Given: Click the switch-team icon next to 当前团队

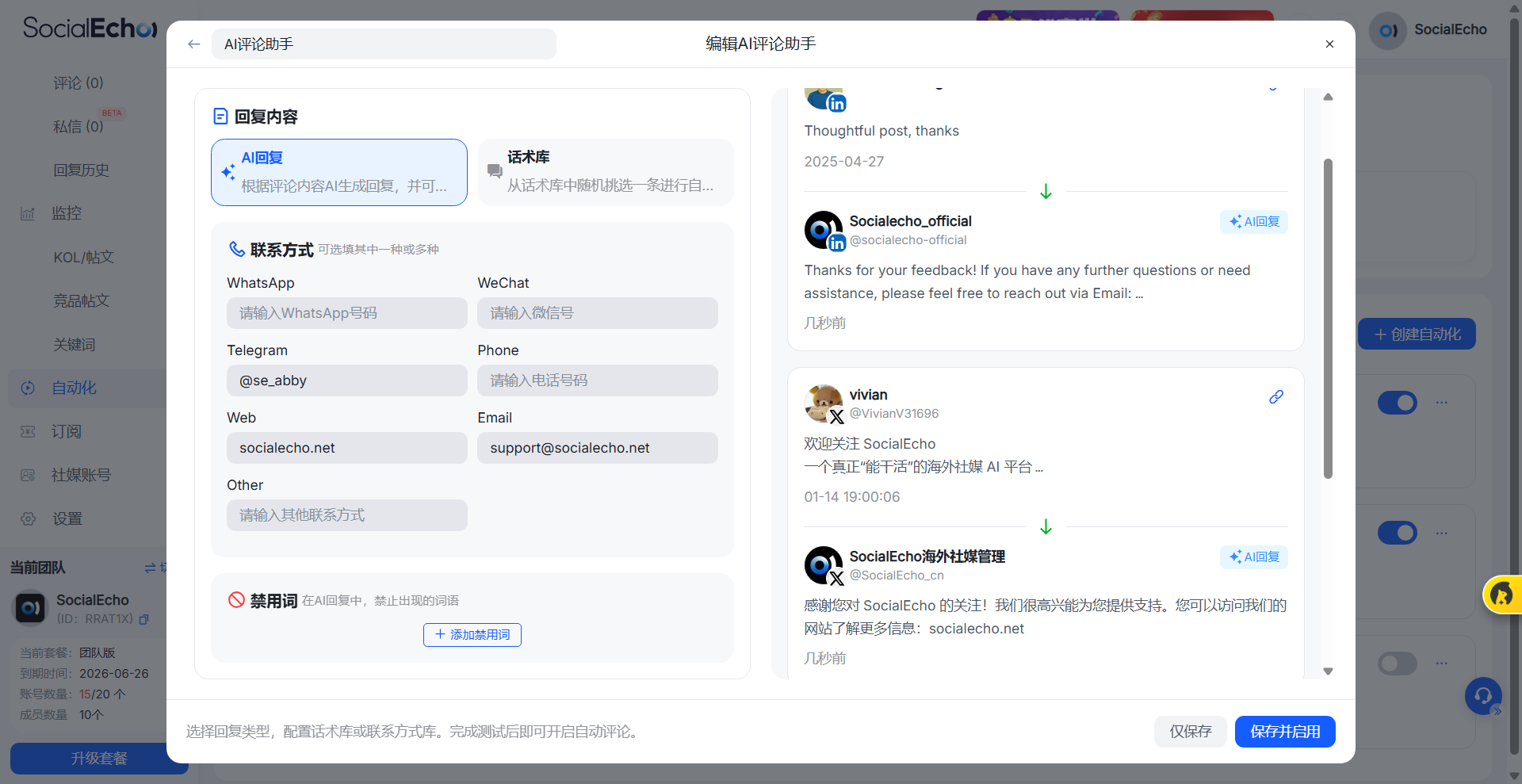Looking at the screenshot, I should tap(151, 568).
